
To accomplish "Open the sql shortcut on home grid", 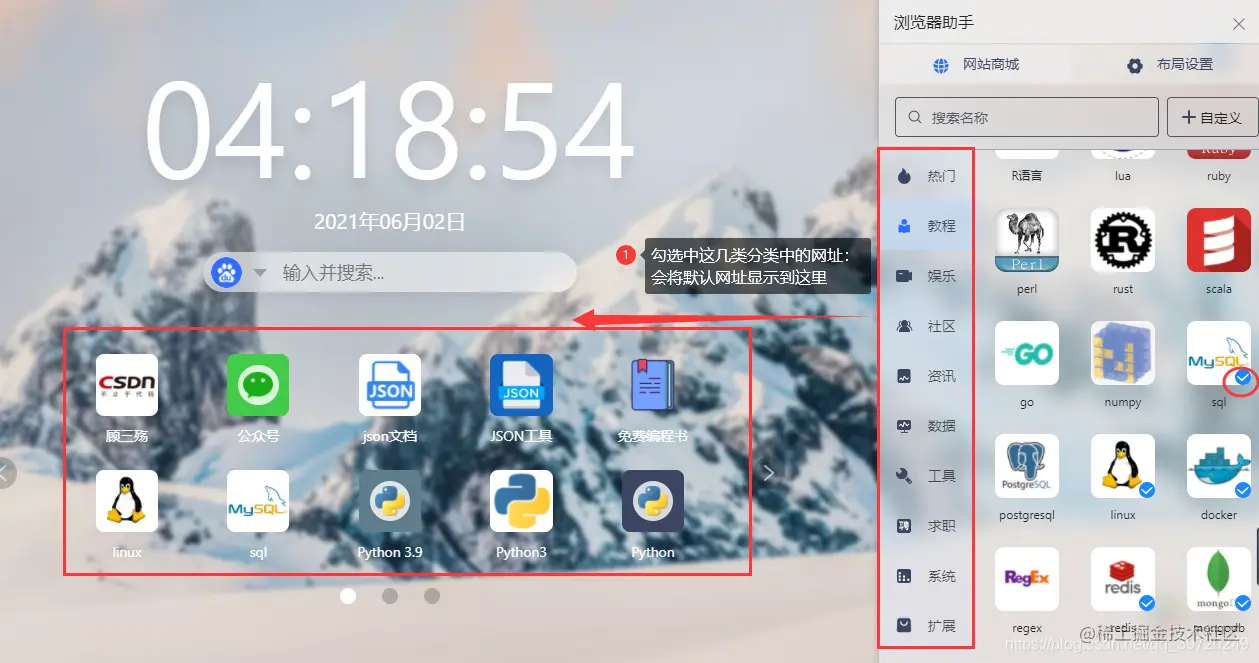I will click(258, 501).
